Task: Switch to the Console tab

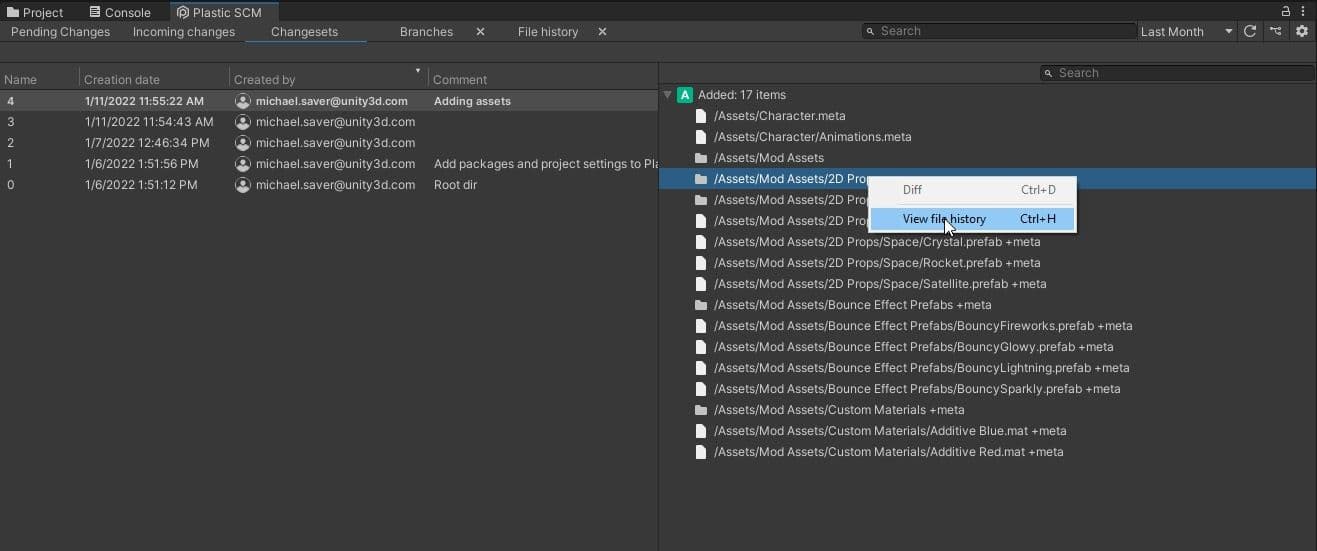Action: [x=120, y=12]
